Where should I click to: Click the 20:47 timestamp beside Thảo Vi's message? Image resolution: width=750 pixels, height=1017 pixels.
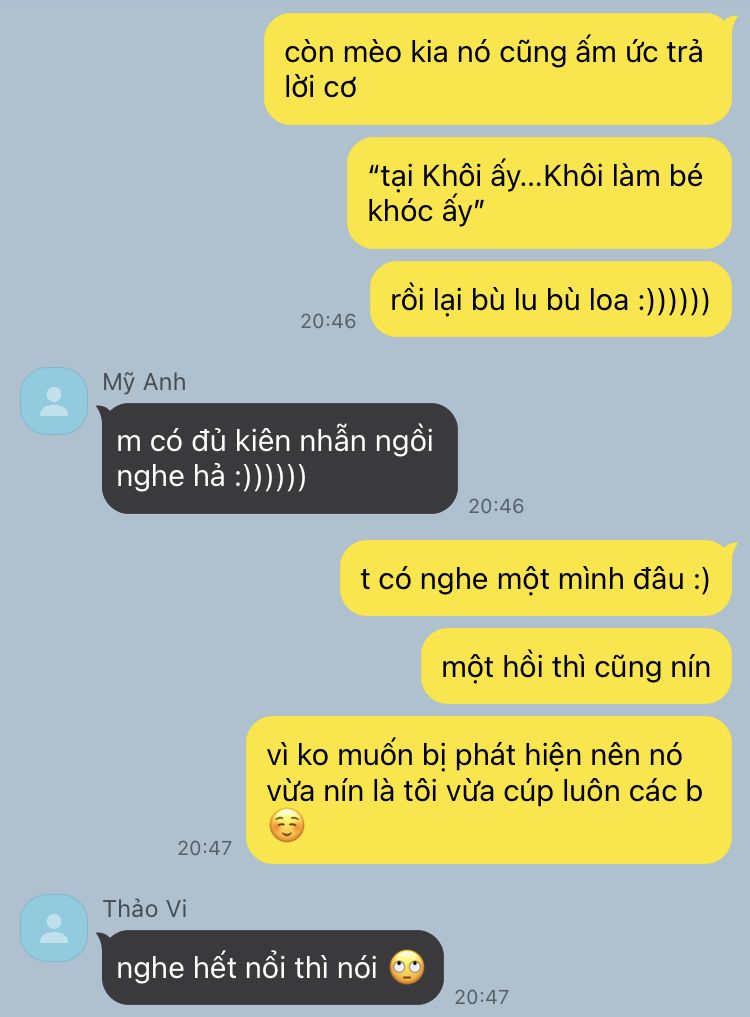click(x=481, y=996)
